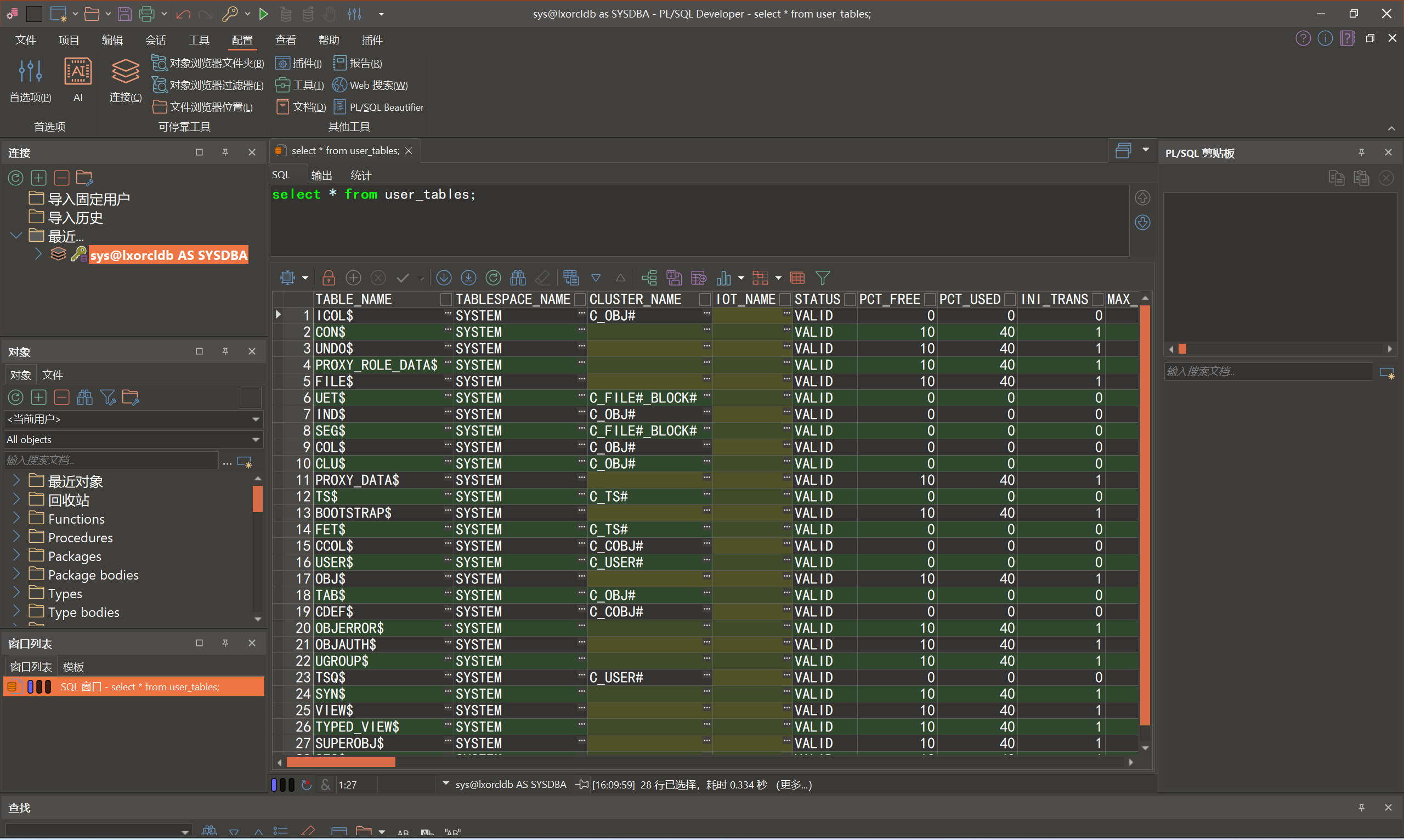This screenshot has width=1404, height=840.
Task: Expand the sys@lxorcldb AS SYSDBA connection node
Action: click(x=38, y=254)
